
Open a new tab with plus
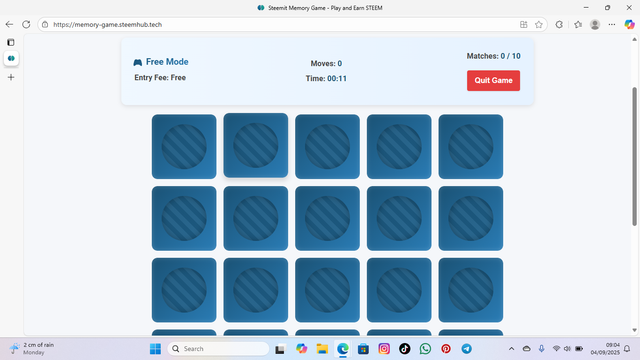pyautogui.click(x=11, y=77)
